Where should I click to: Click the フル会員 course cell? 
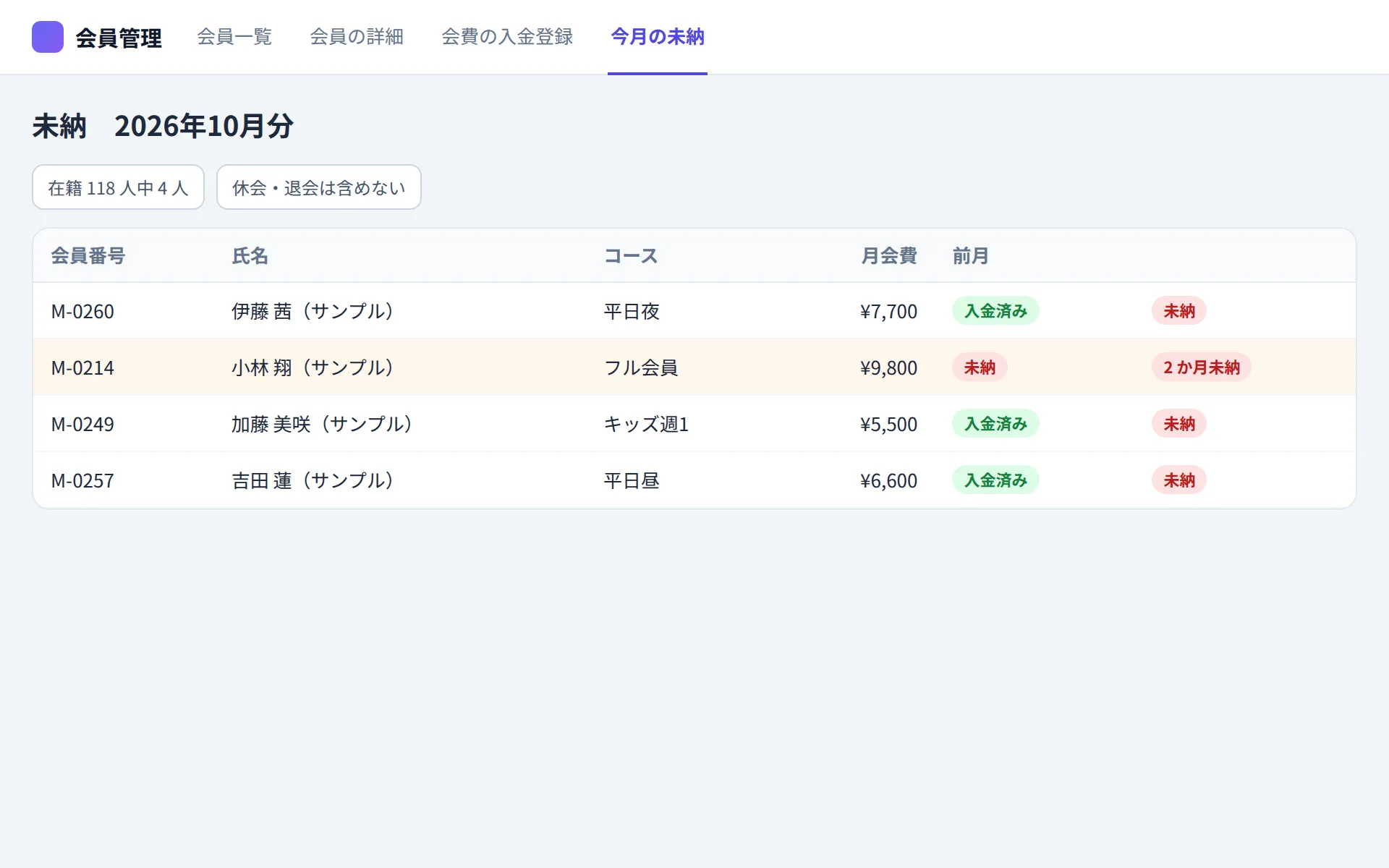click(641, 367)
